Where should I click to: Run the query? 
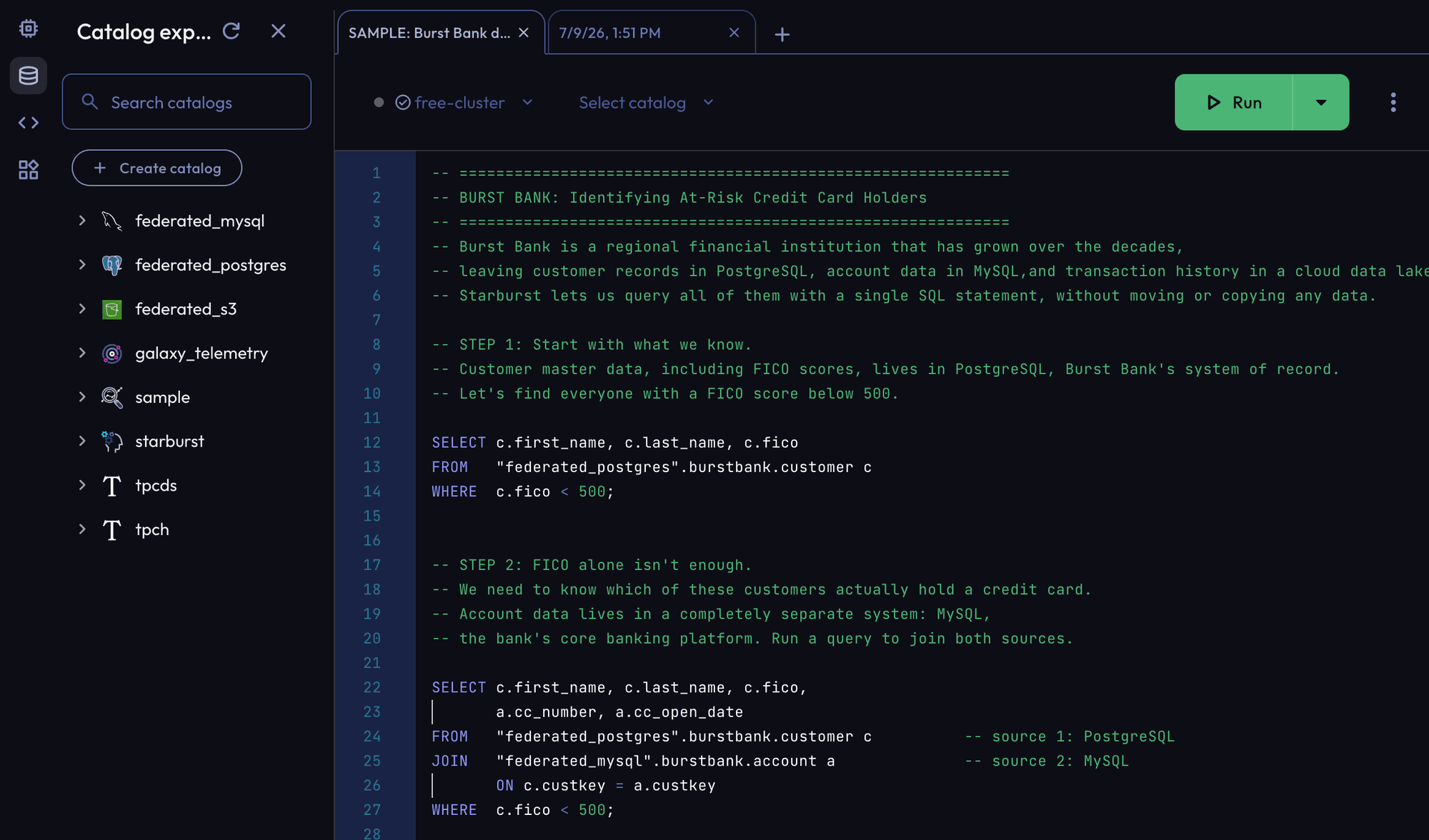tap(1234, 102)
